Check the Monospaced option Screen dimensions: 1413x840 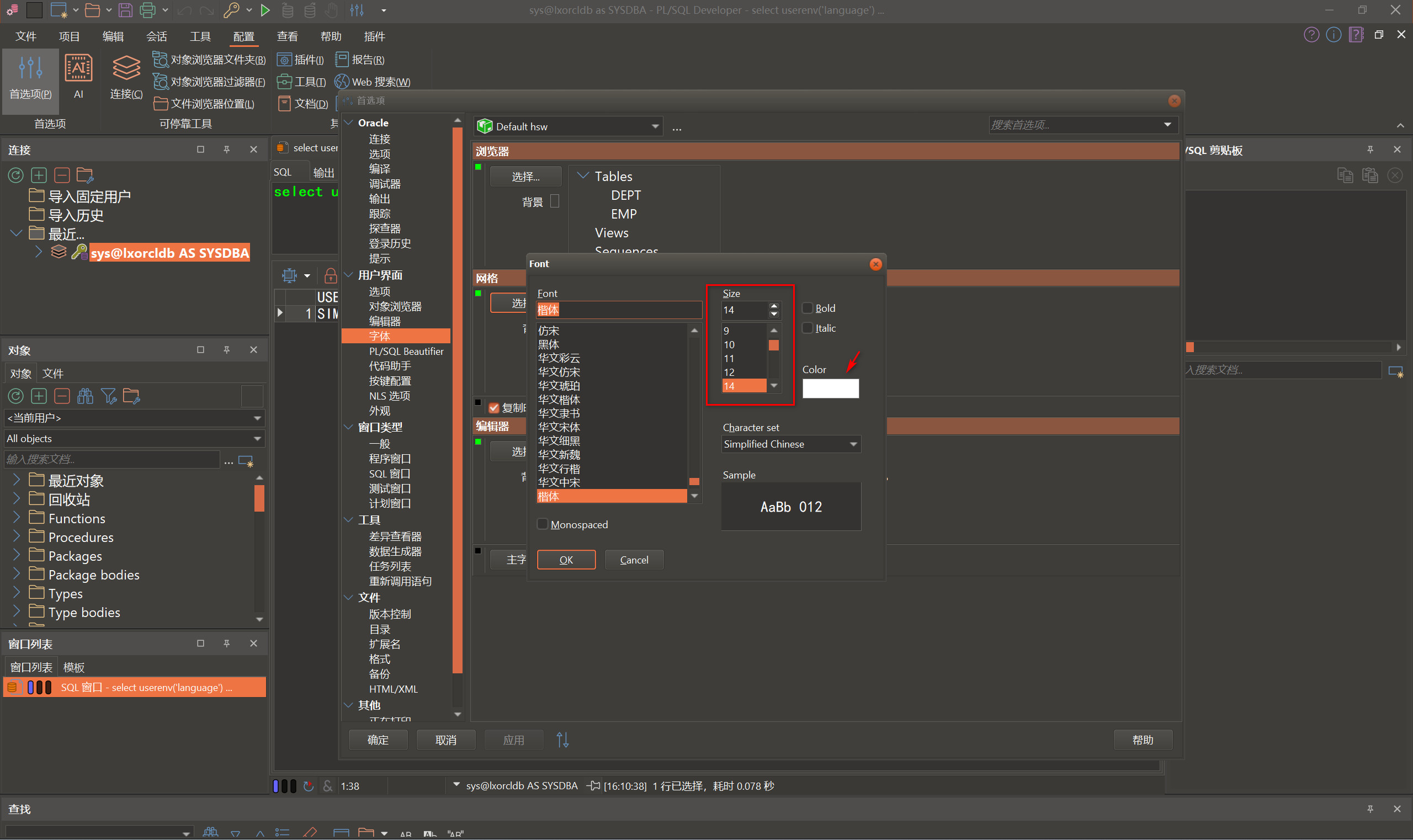point(543,524)
